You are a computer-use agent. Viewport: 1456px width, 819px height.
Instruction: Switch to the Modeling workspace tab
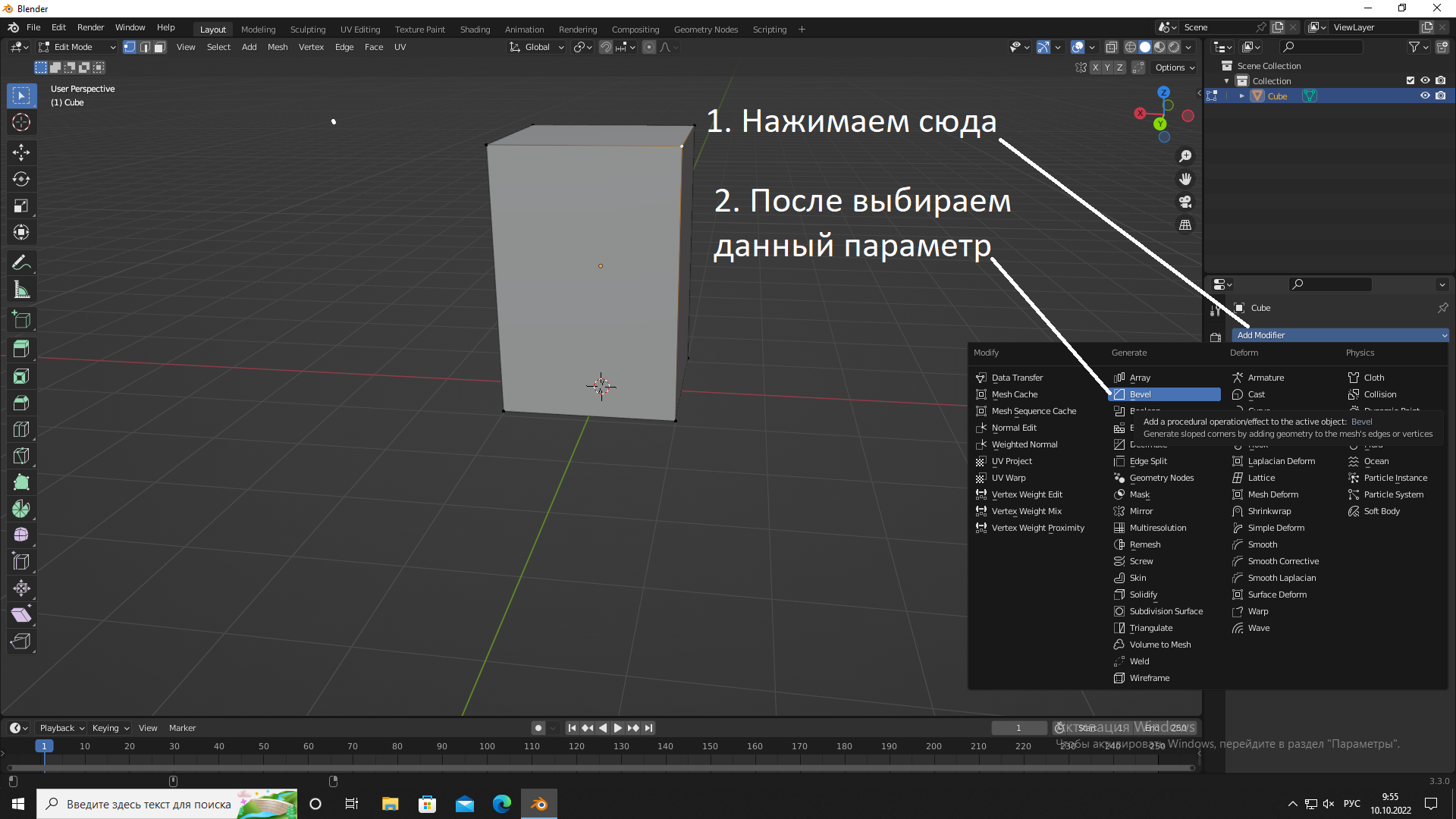point(258,30)
